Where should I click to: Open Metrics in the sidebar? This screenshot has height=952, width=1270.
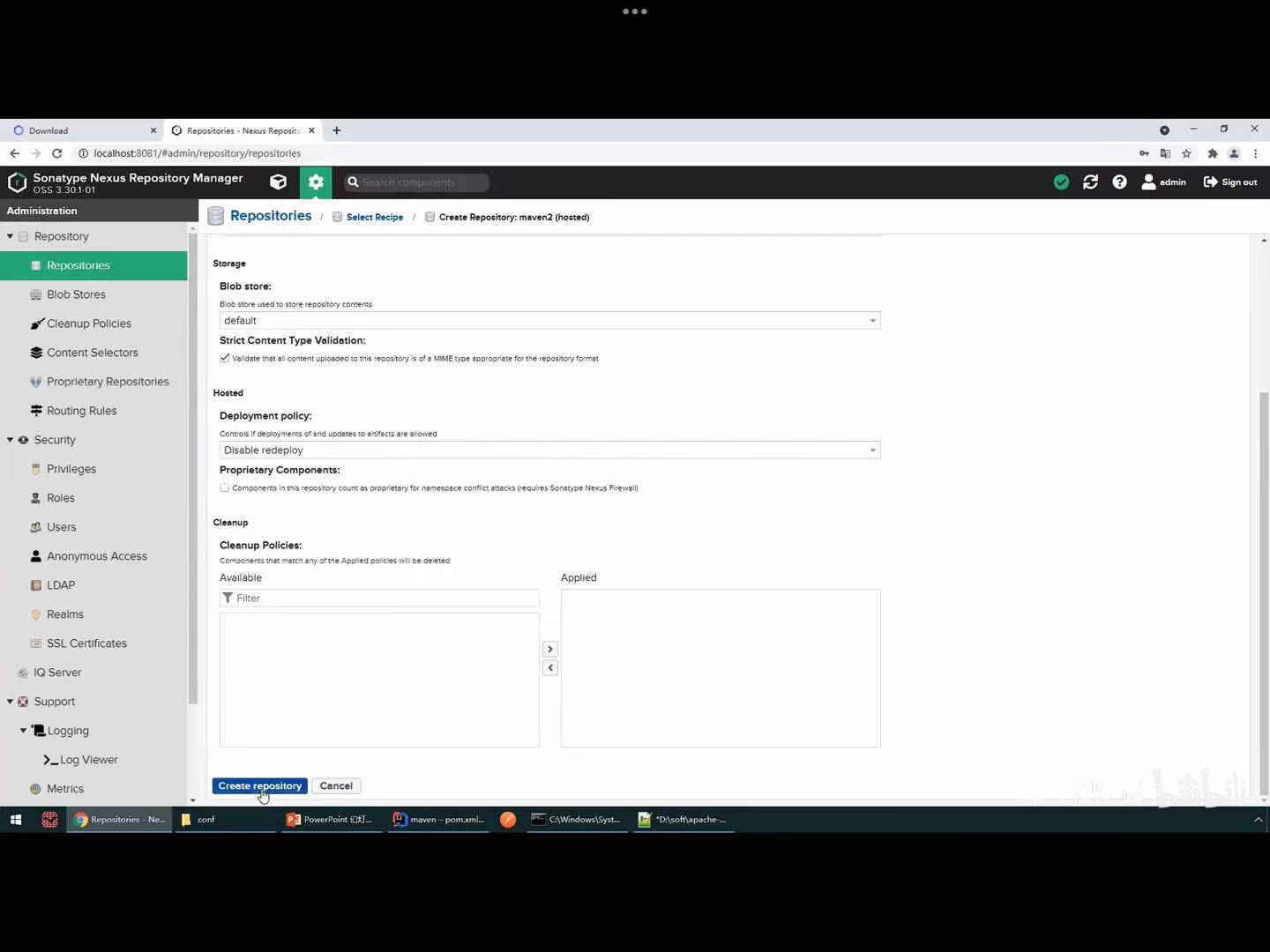pyautogui.click(x=65, y=789)
